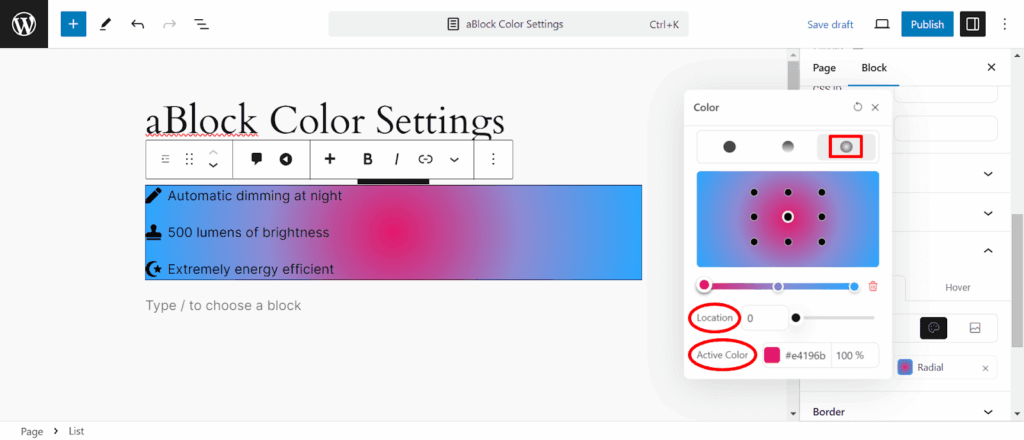The image size is (1024, 440).
Task: Open the preview device icon
Action: pyautogui.click(x=882, y=24)
